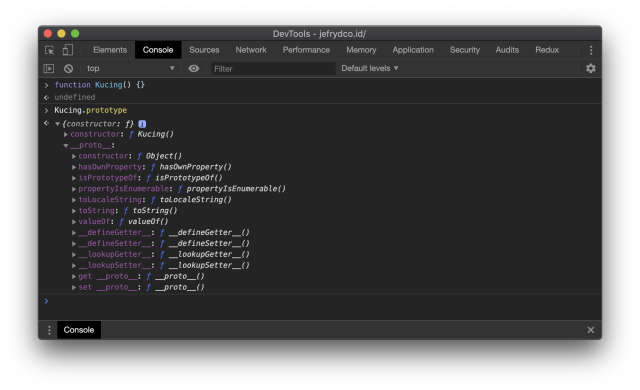Click the macOS yellow minimize window button
The width and height of the screenshot is (640, 390).
pos(61,33)
